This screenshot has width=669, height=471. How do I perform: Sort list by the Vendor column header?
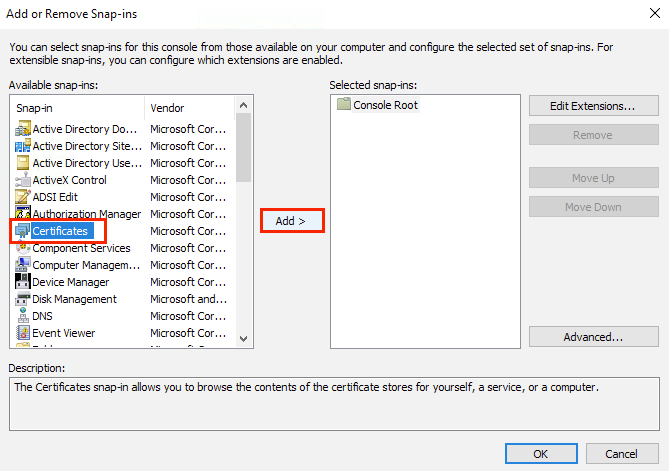190,107
